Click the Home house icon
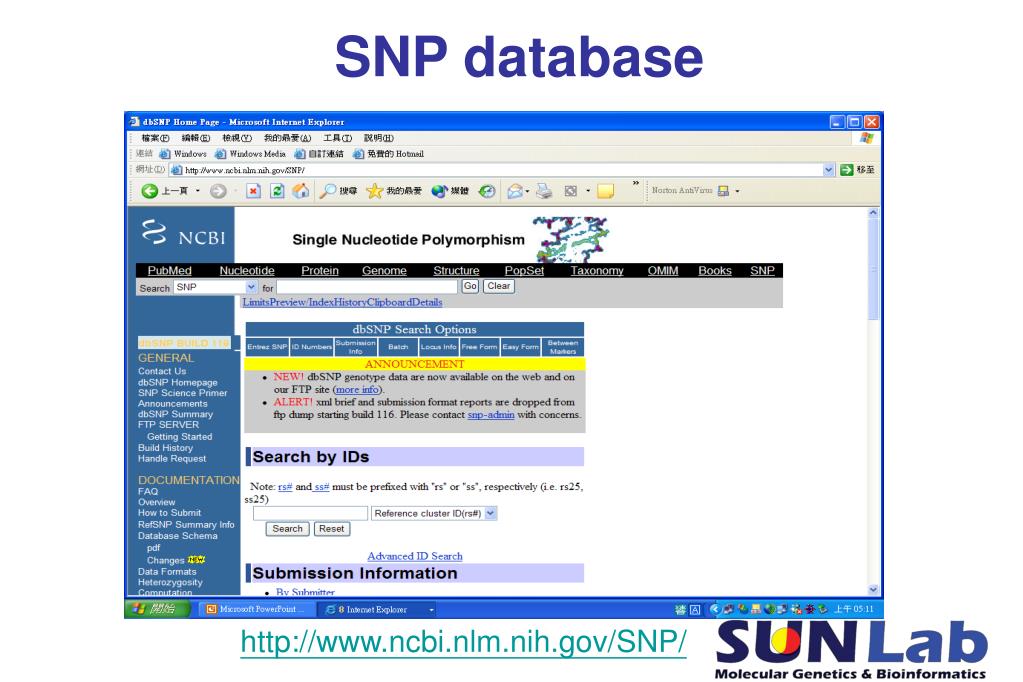This screenshot has height=682, width=1023. (x=301, y=191)
